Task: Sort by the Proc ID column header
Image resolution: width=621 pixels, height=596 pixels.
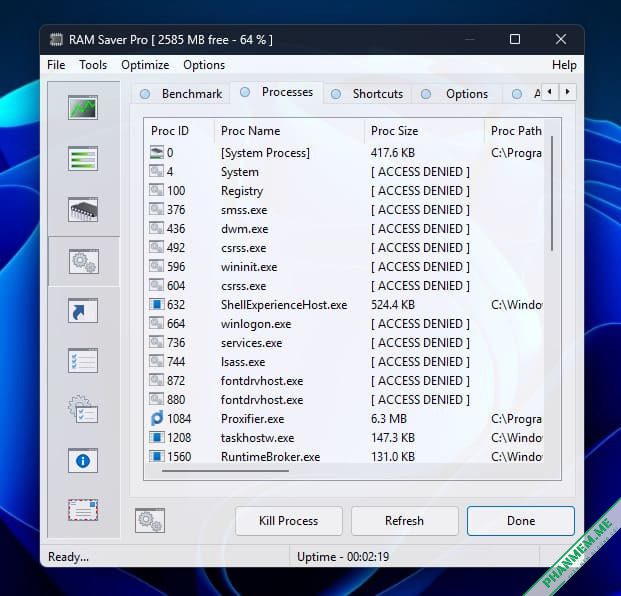Action: [179, 131]
